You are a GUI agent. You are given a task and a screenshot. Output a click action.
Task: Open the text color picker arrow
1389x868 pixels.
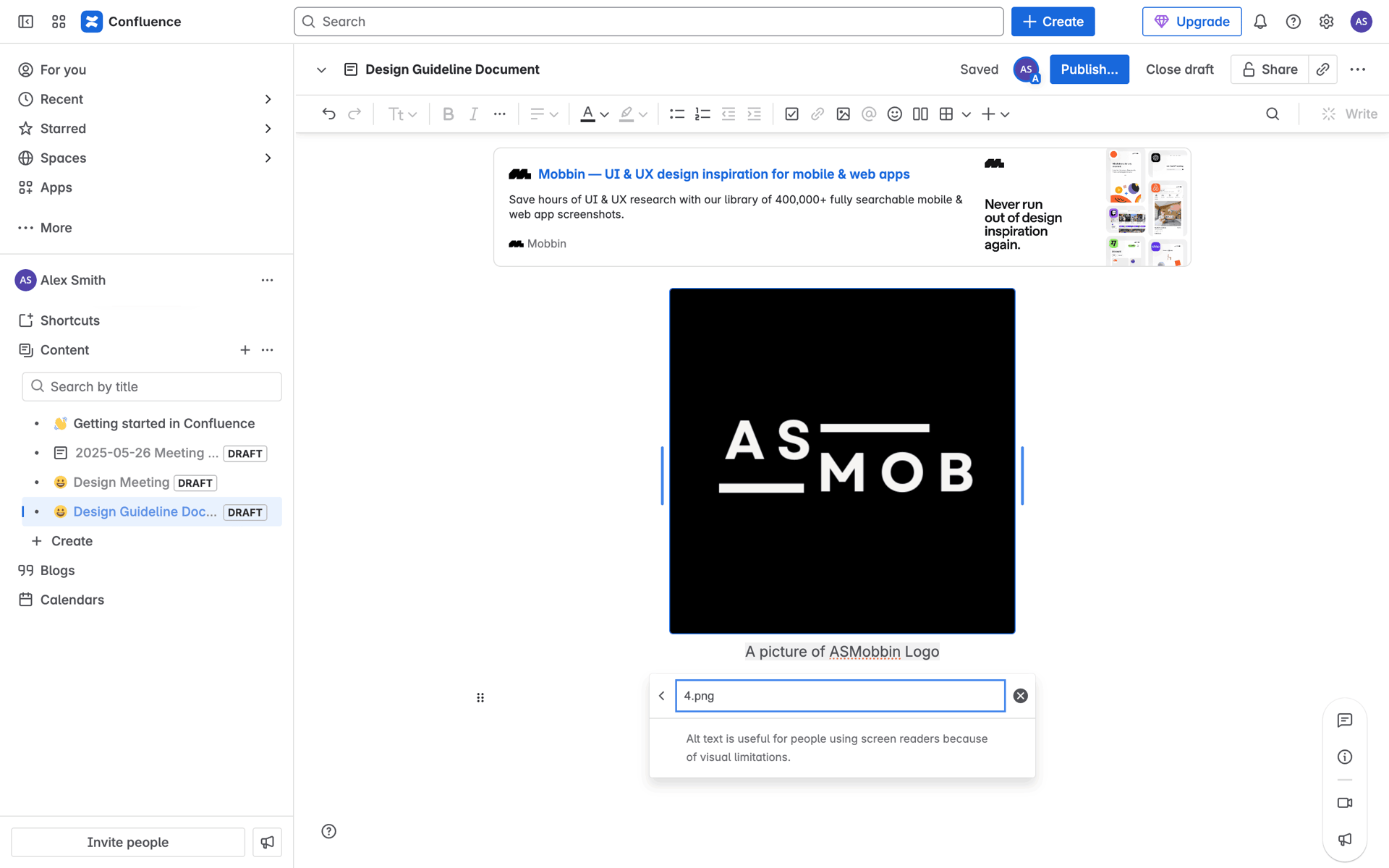(604, 114)
